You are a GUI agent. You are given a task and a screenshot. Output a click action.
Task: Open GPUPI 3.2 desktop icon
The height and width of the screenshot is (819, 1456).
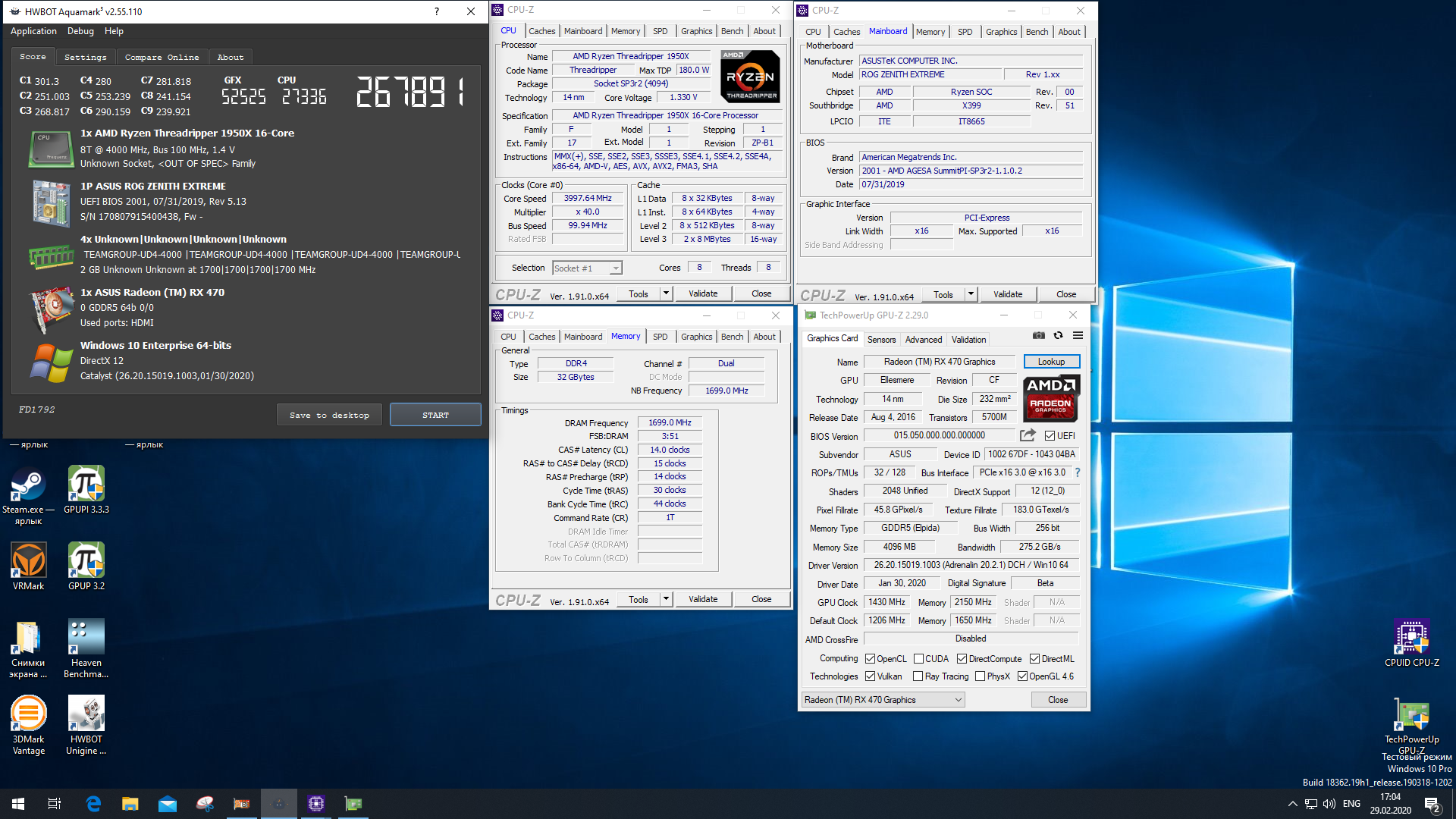point(86,566)
